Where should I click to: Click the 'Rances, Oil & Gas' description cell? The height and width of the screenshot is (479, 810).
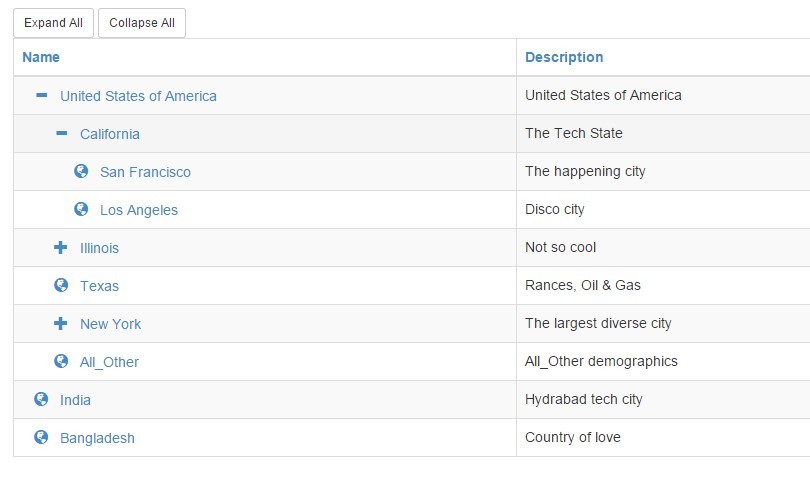663,285
